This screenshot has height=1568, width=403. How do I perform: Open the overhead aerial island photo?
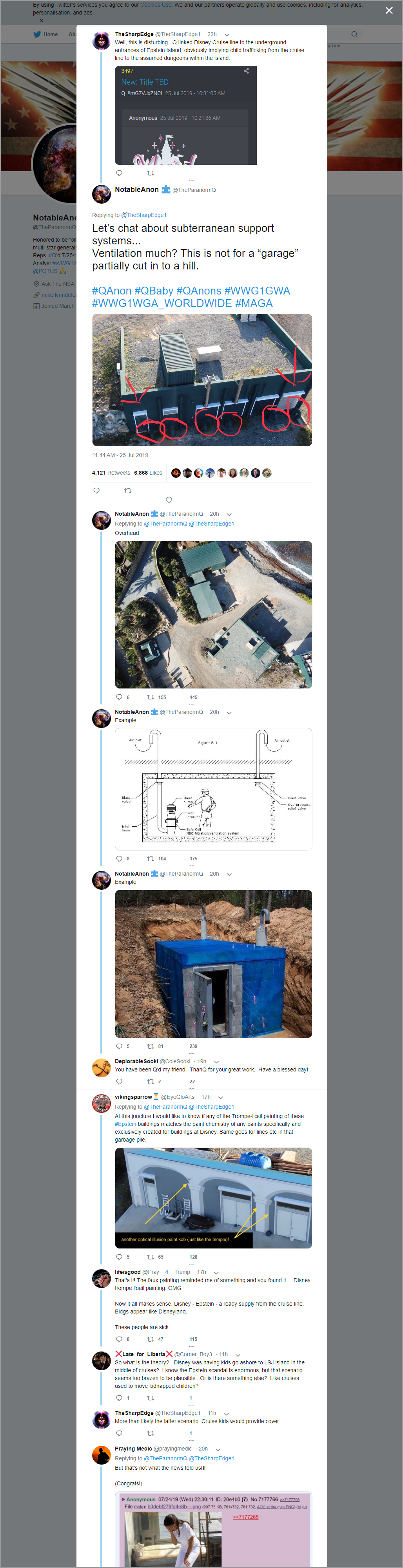[x=213, y=615]
